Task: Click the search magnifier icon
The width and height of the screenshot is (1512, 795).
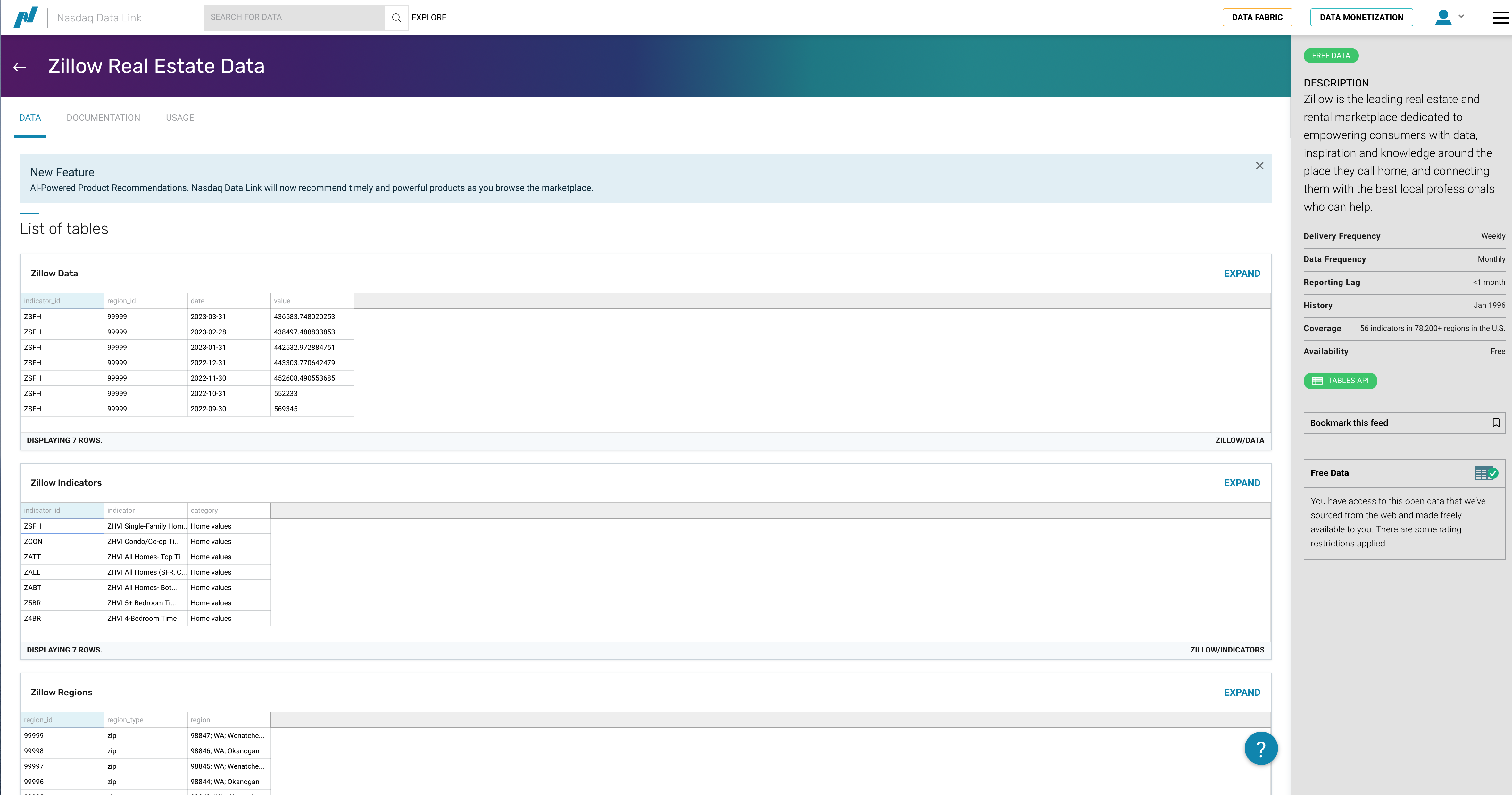Action: 396,18
